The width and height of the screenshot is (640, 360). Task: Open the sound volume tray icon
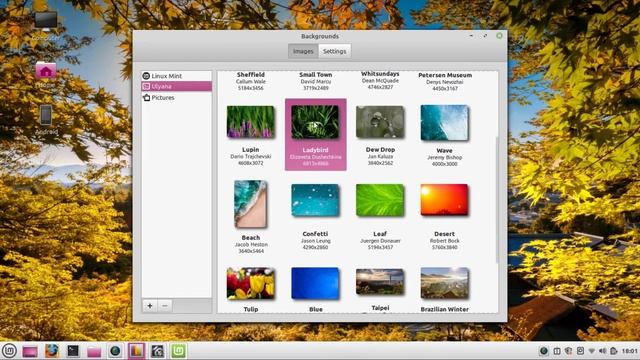coord(602,351)
